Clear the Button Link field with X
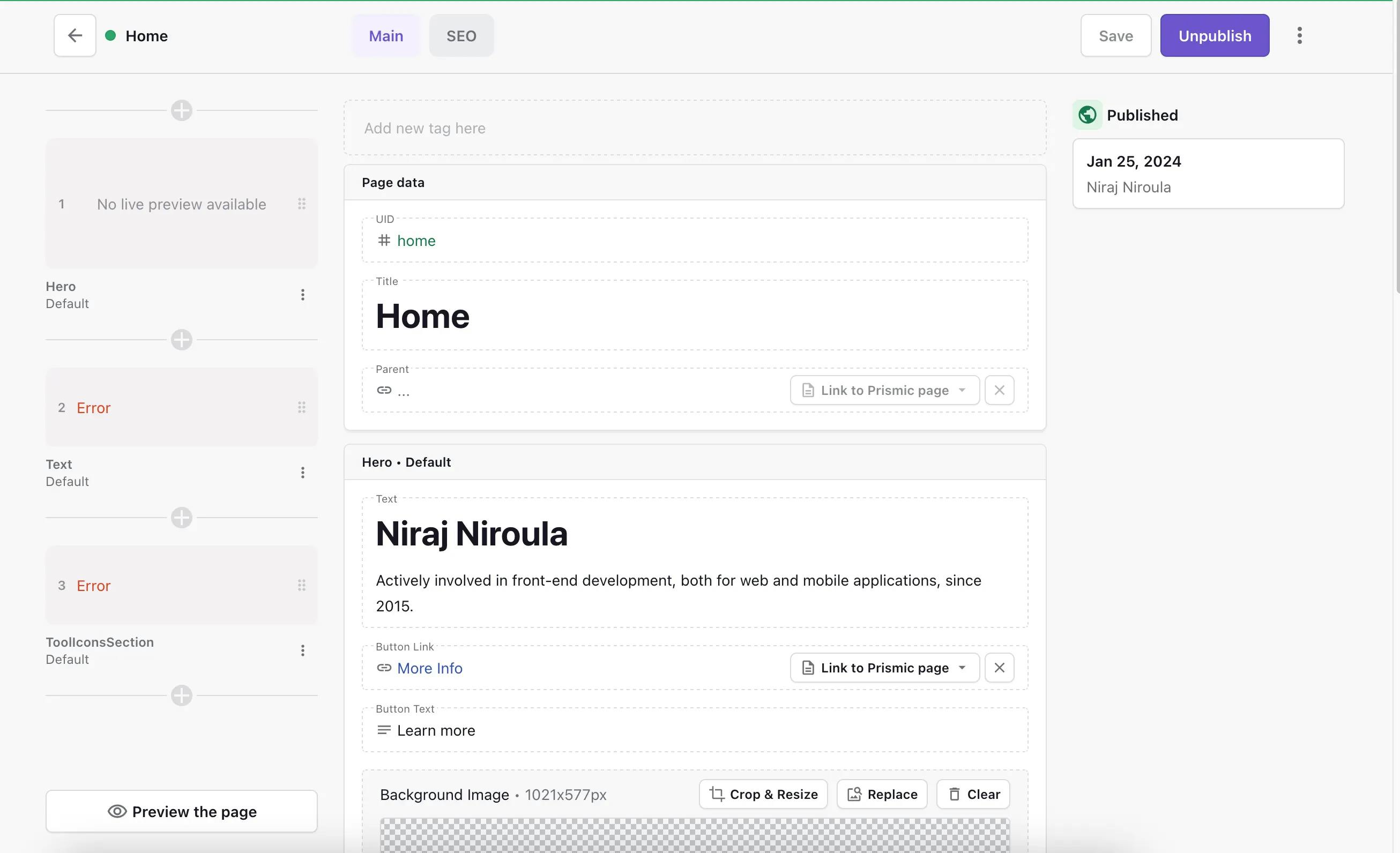Screen dimensions: 1400x853 tap(999, 667)
